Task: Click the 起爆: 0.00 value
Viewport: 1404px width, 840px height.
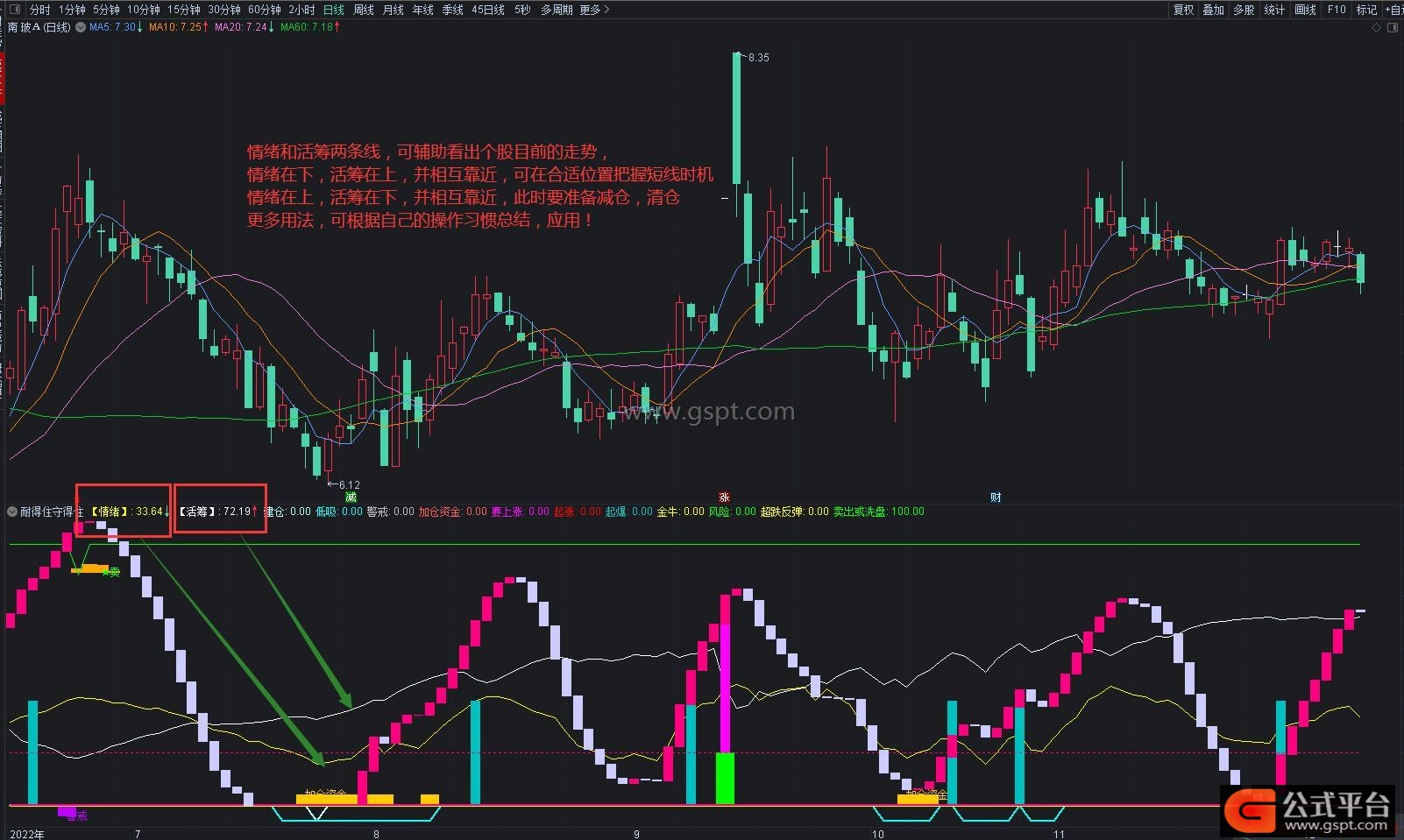Action: 629,512
